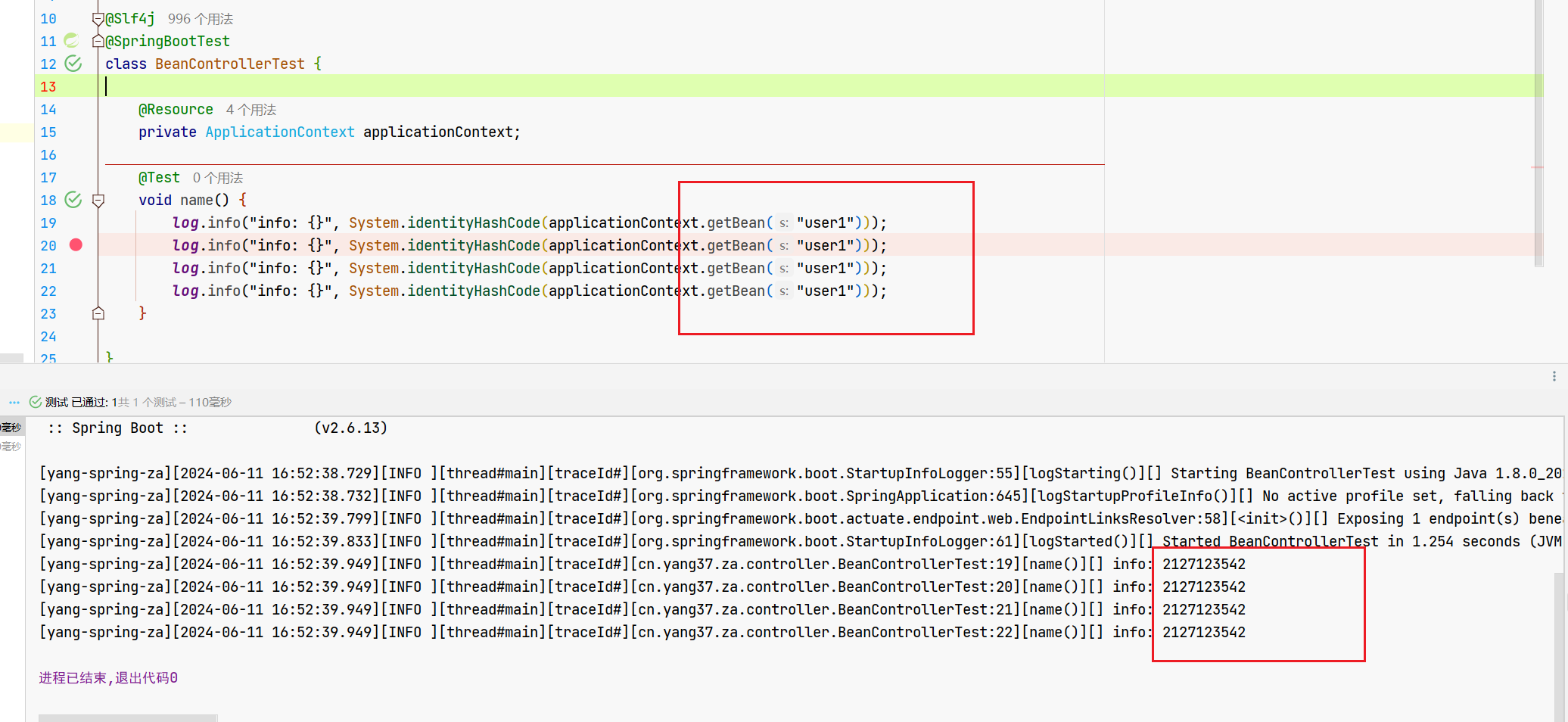Image resolution: width=1568 pixels, height=722 pixels.
Task: Run the name() test via line 18 gutter icon
Action: pos(73,200)
